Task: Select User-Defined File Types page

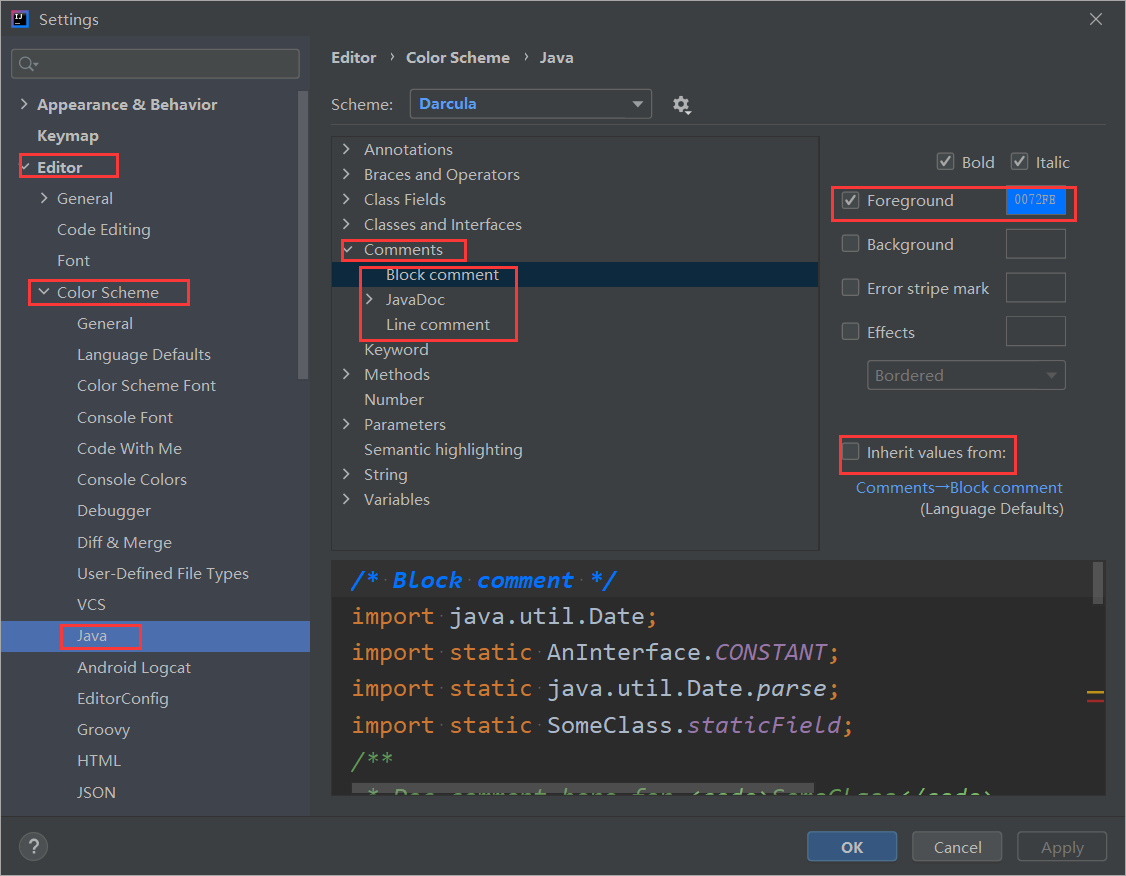Action: [x=163, y=574]
